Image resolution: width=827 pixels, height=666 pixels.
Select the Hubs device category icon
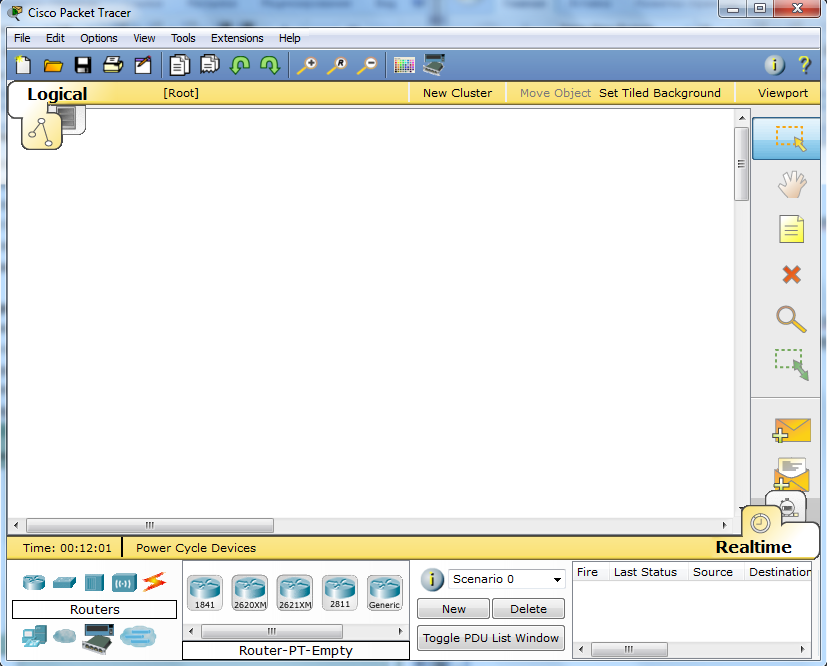coord(94,582)
